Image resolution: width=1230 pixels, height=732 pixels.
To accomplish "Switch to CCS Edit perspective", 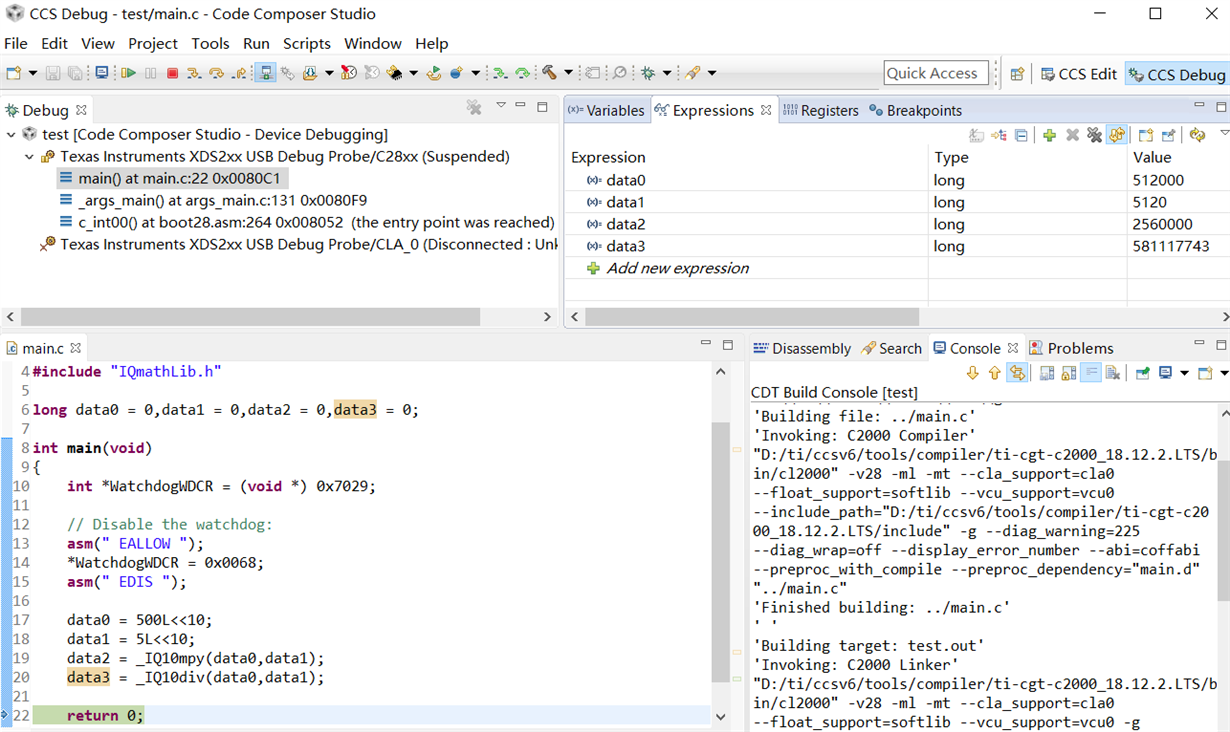I will (x=1078, y=74).
